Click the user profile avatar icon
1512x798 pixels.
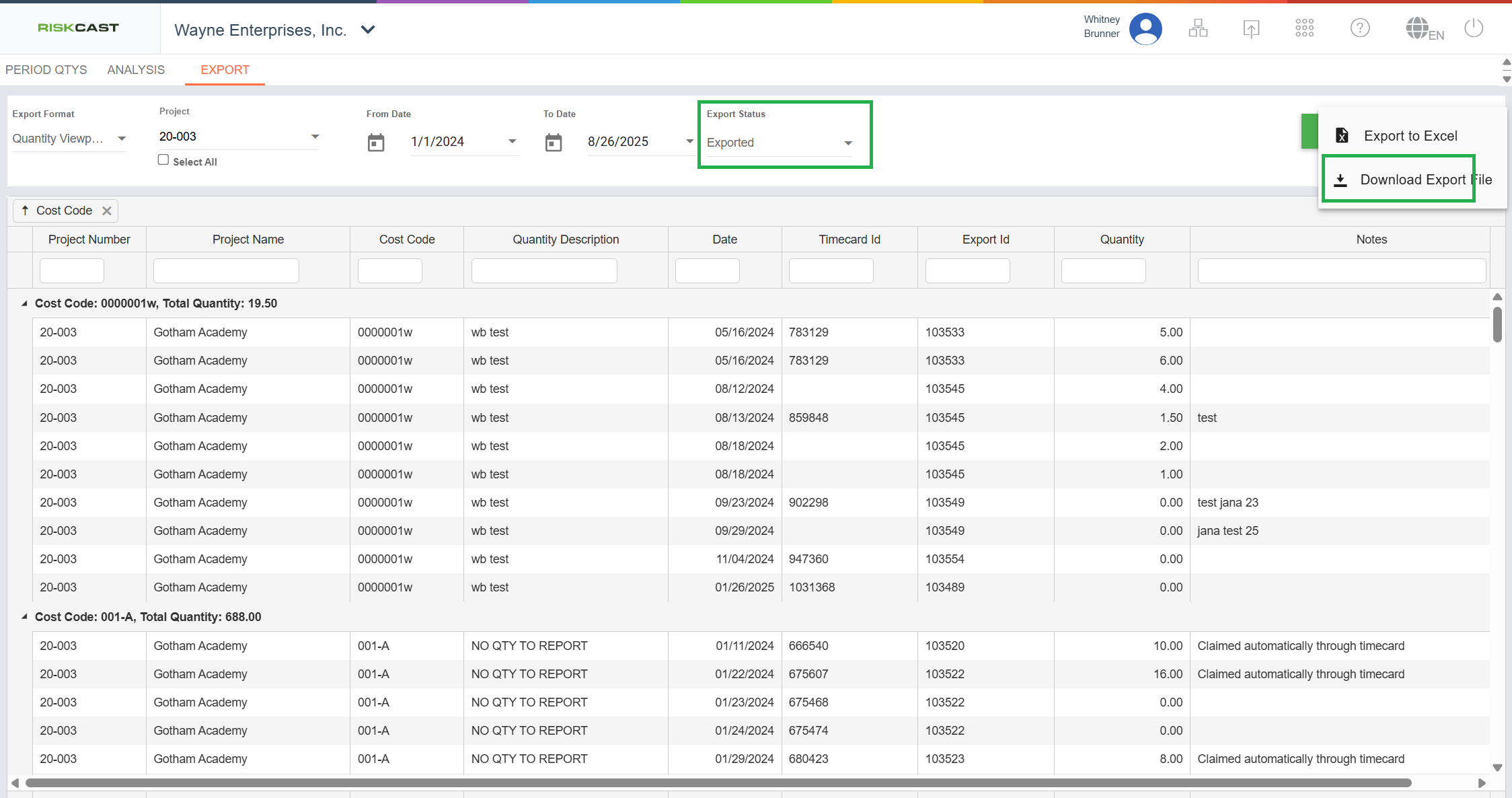coord(1145,28)
